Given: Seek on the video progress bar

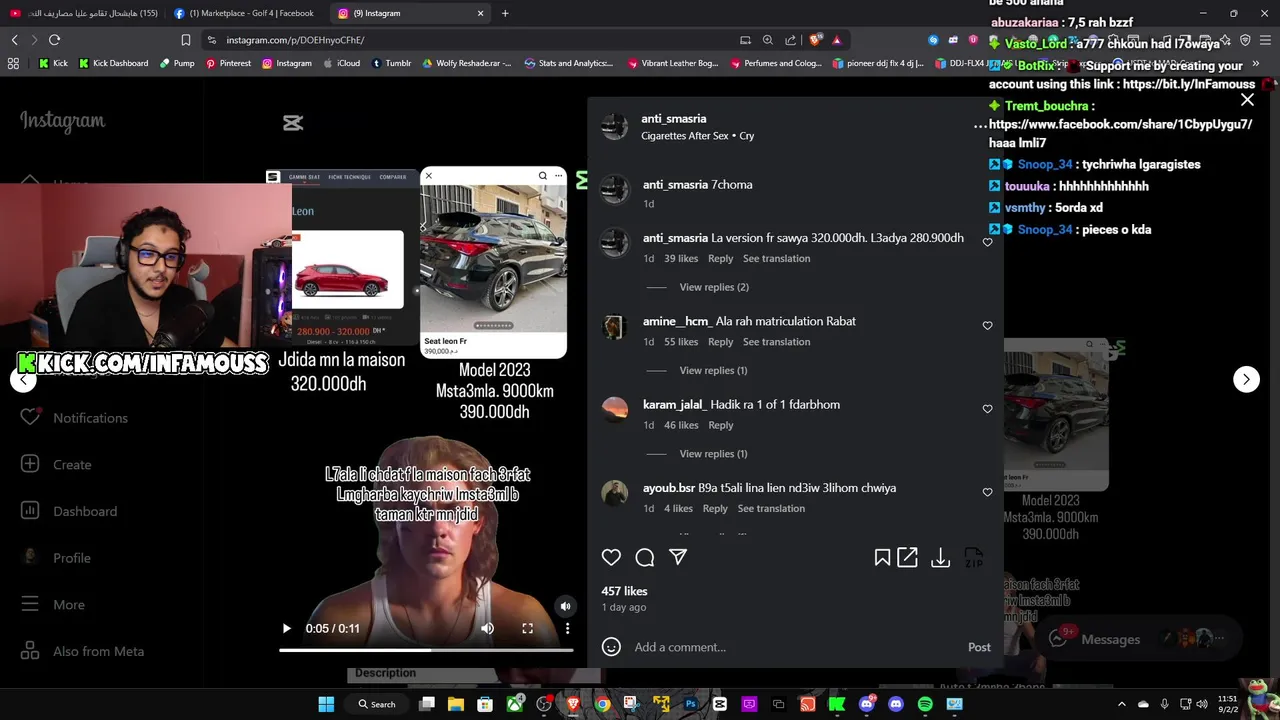Looking at the screenshot, I should pyautogui.click(x=426, y=650).
